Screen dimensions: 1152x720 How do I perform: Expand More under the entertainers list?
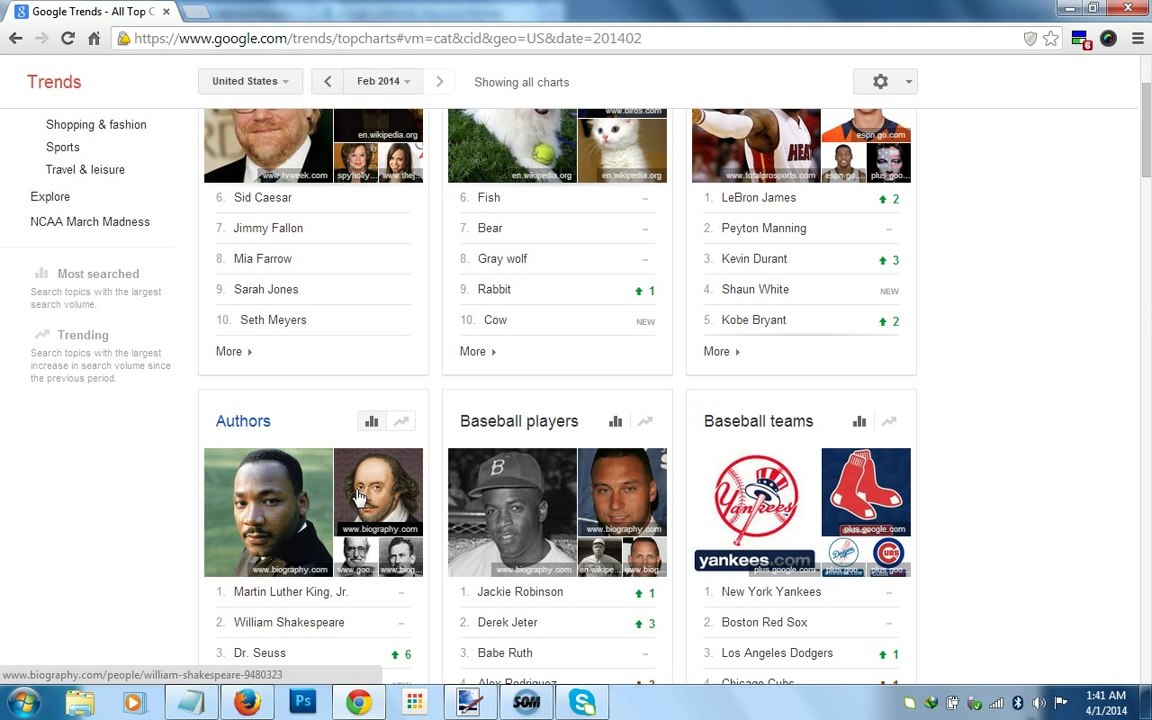[234, 352]
